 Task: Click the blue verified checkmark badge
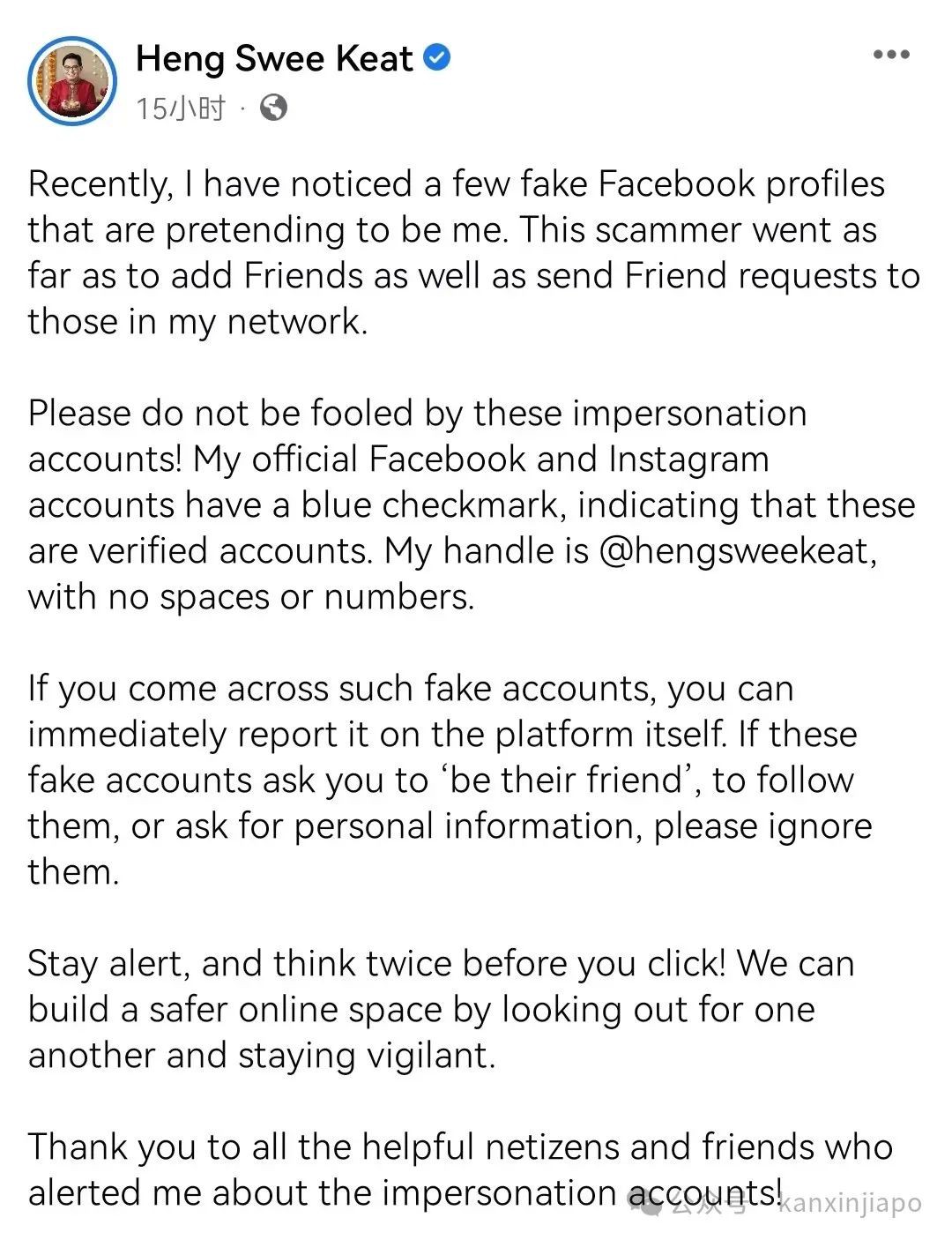438,58
